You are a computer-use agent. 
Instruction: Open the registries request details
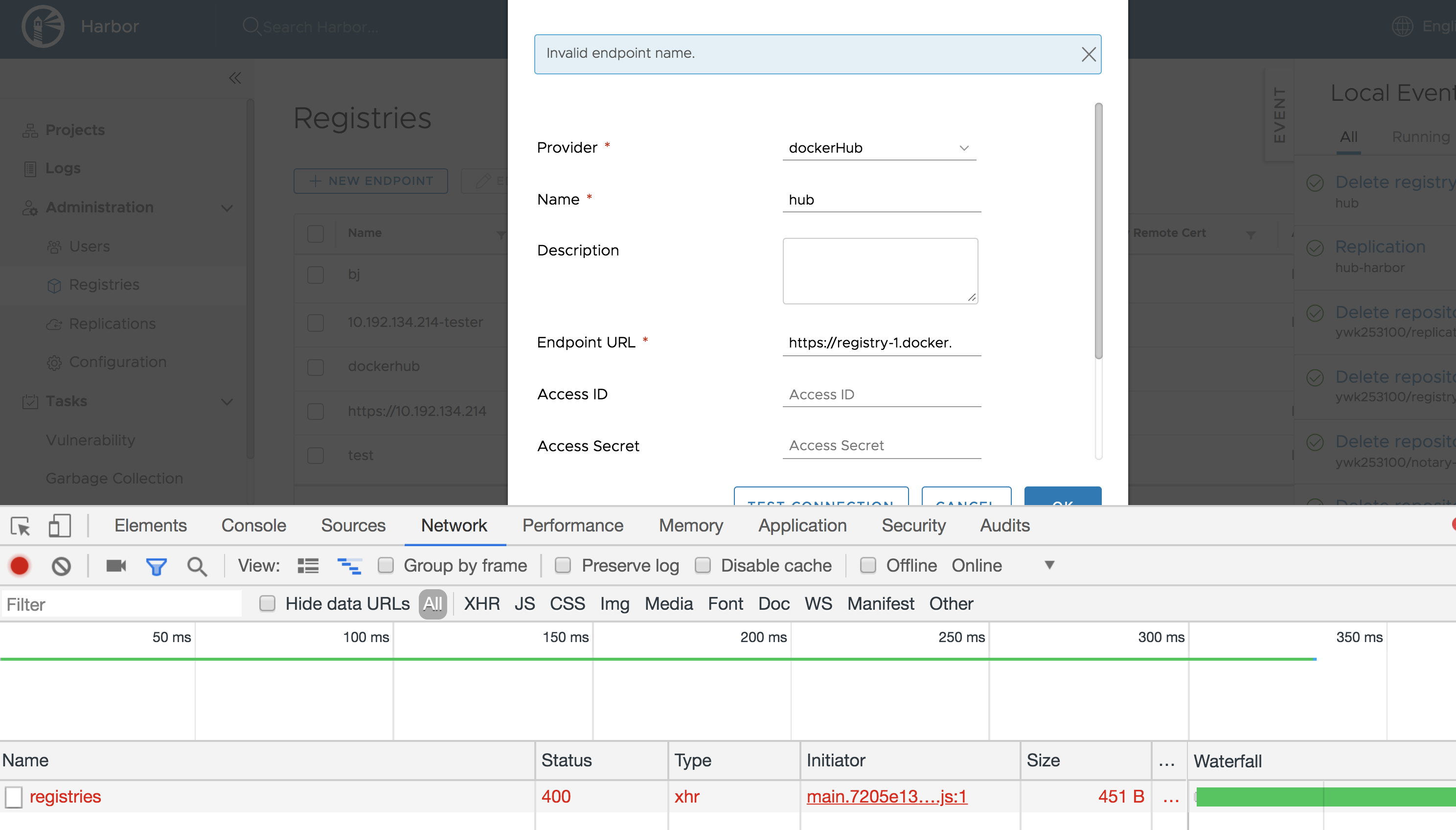click(66, 796)
